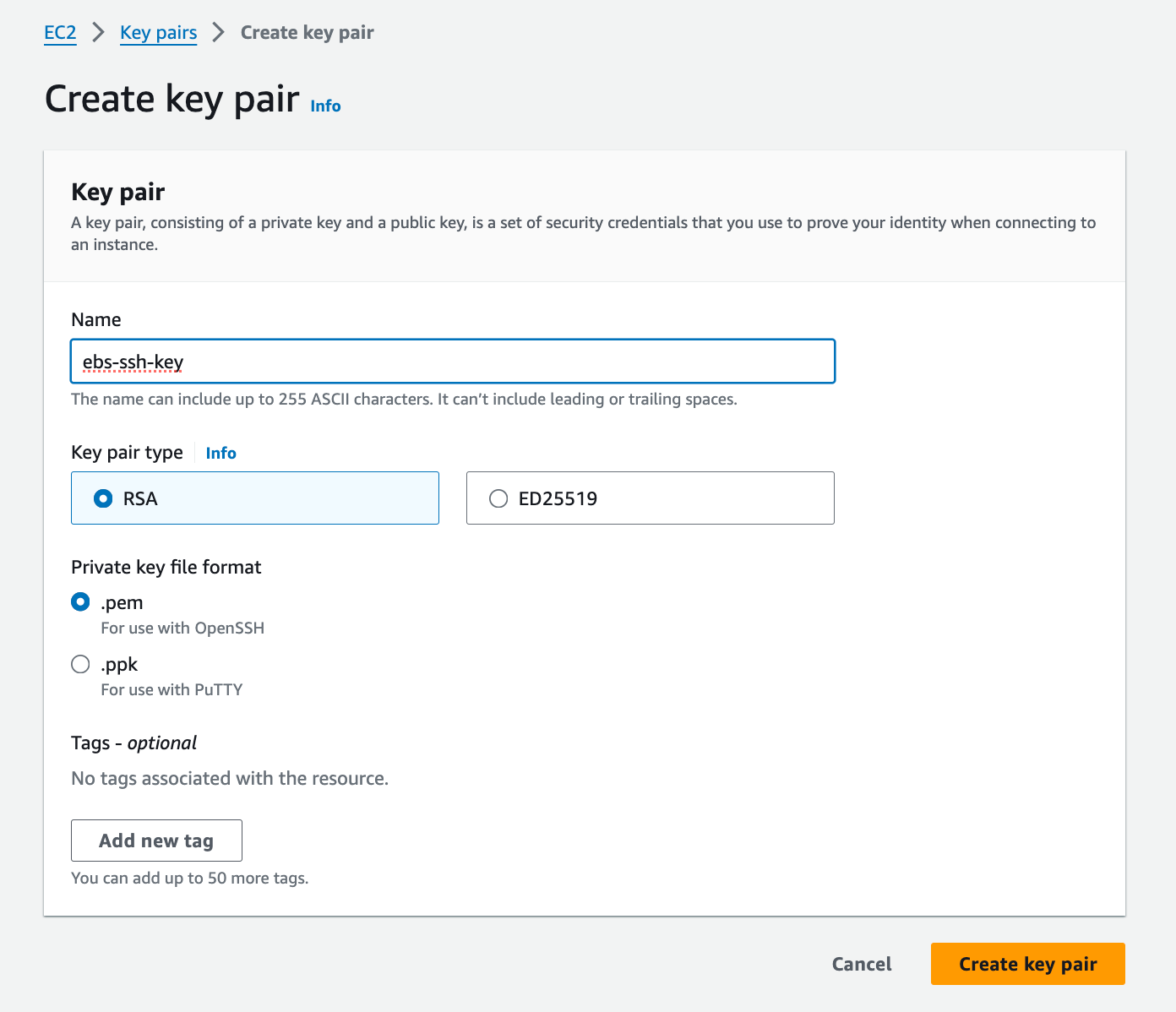
Task: Choose the ED25519 key pair type
Action: tap(498, 498)
